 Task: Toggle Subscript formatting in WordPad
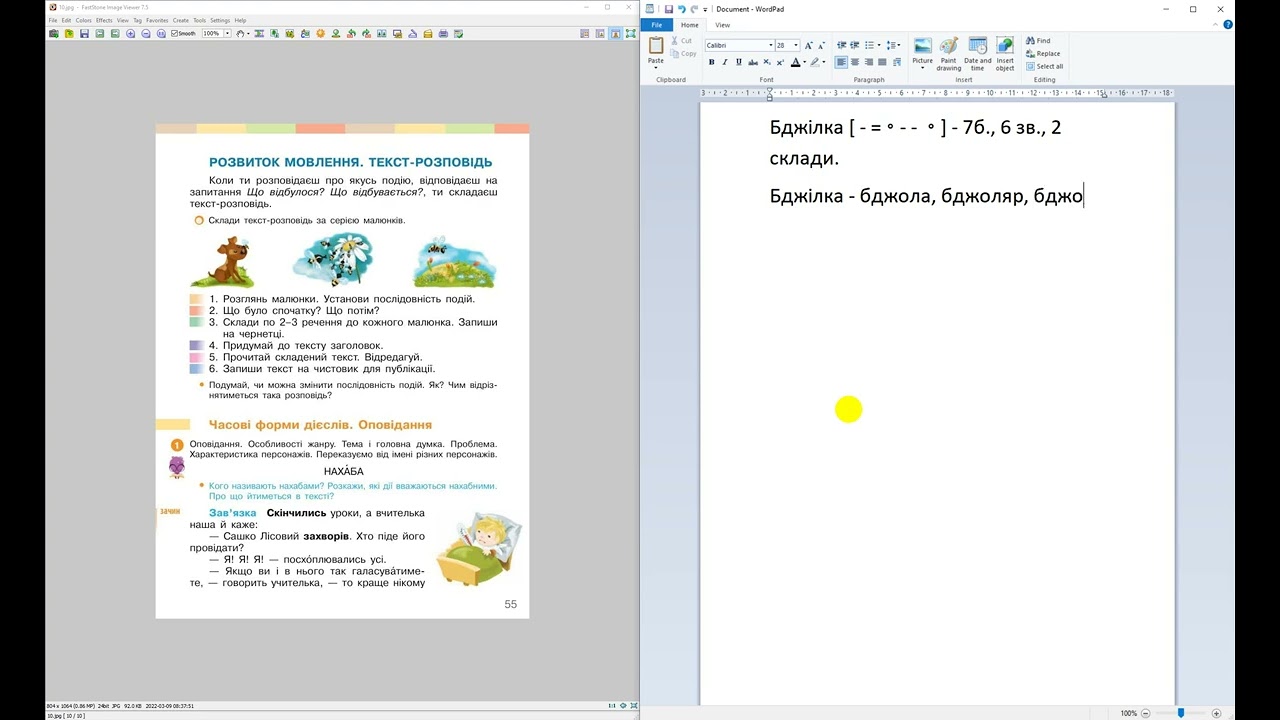point(767,62)
